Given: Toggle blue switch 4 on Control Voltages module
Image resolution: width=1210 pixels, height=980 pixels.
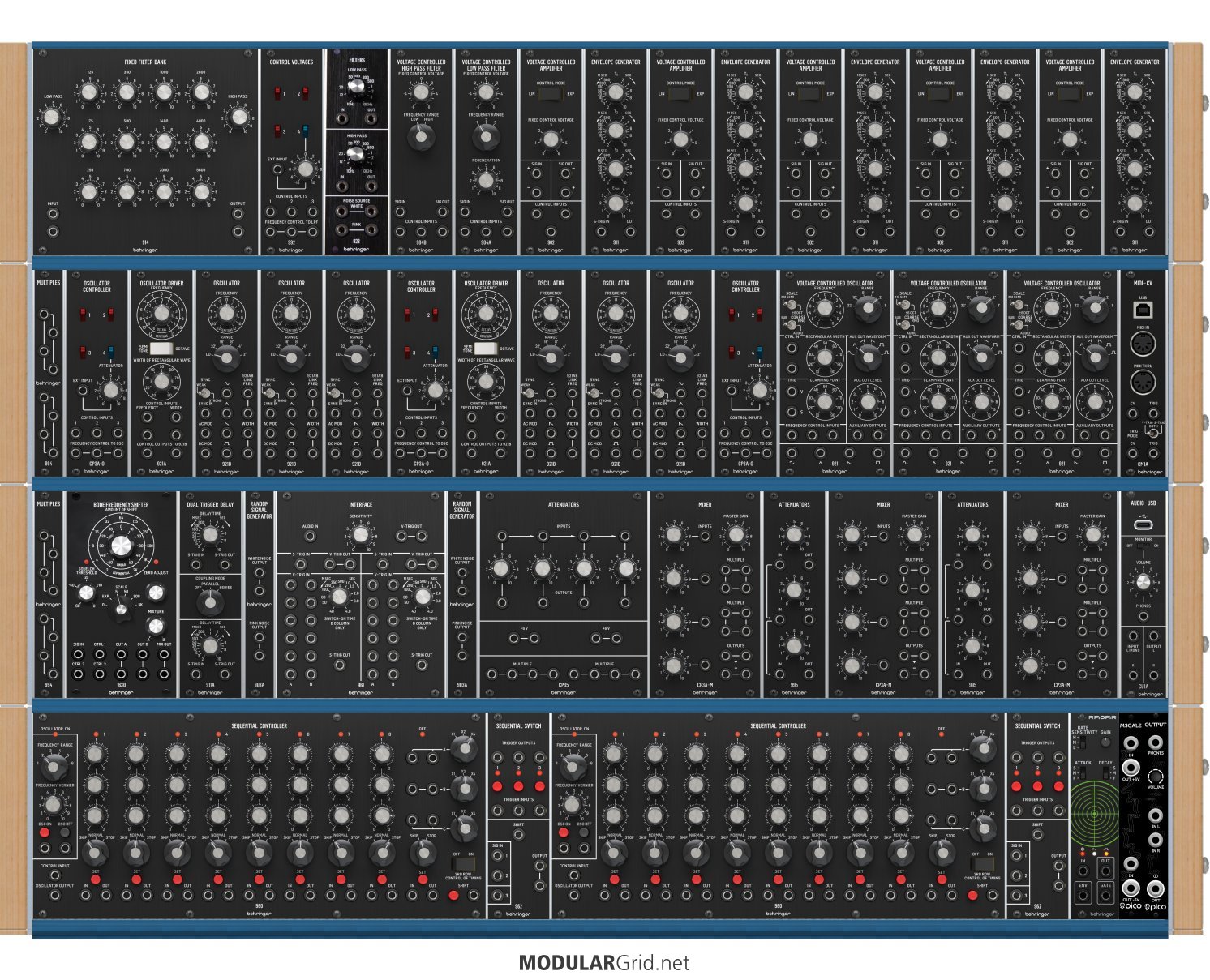Looking at the screenshot, I should coord(301,131).
